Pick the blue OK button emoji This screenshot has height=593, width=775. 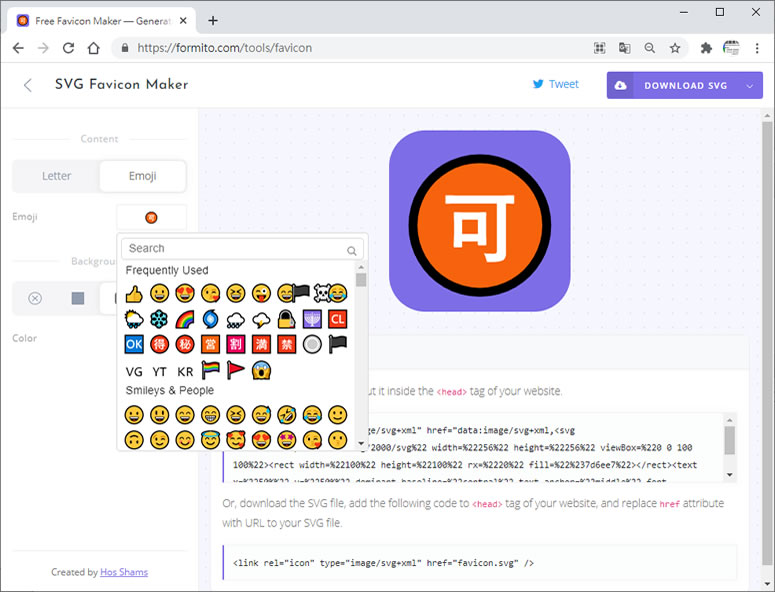(x=134, y=345)
